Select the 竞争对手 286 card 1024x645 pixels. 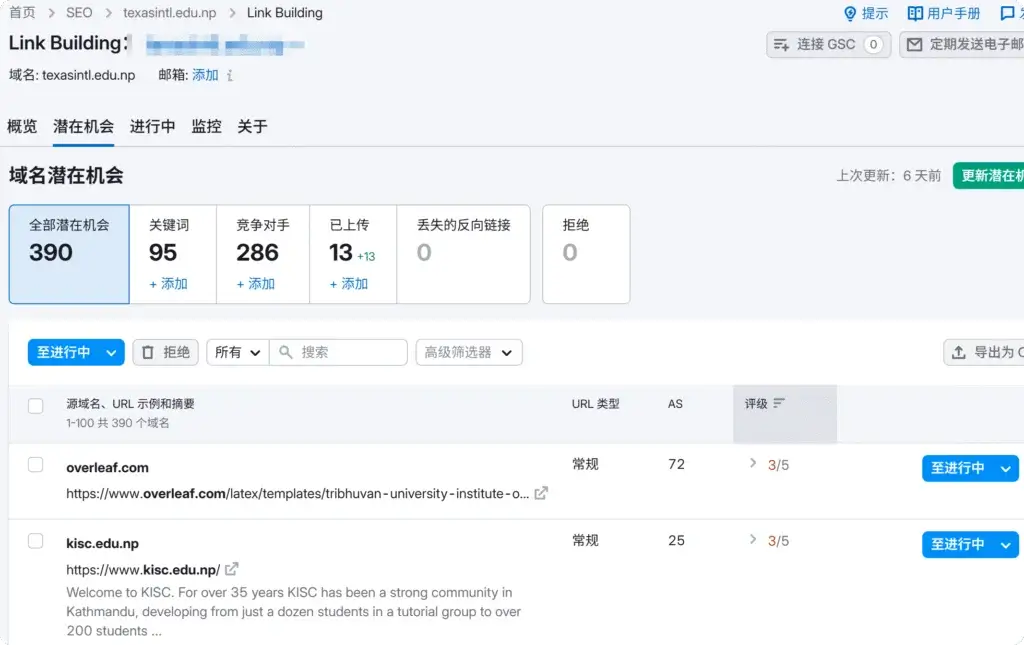coord(263,253)
